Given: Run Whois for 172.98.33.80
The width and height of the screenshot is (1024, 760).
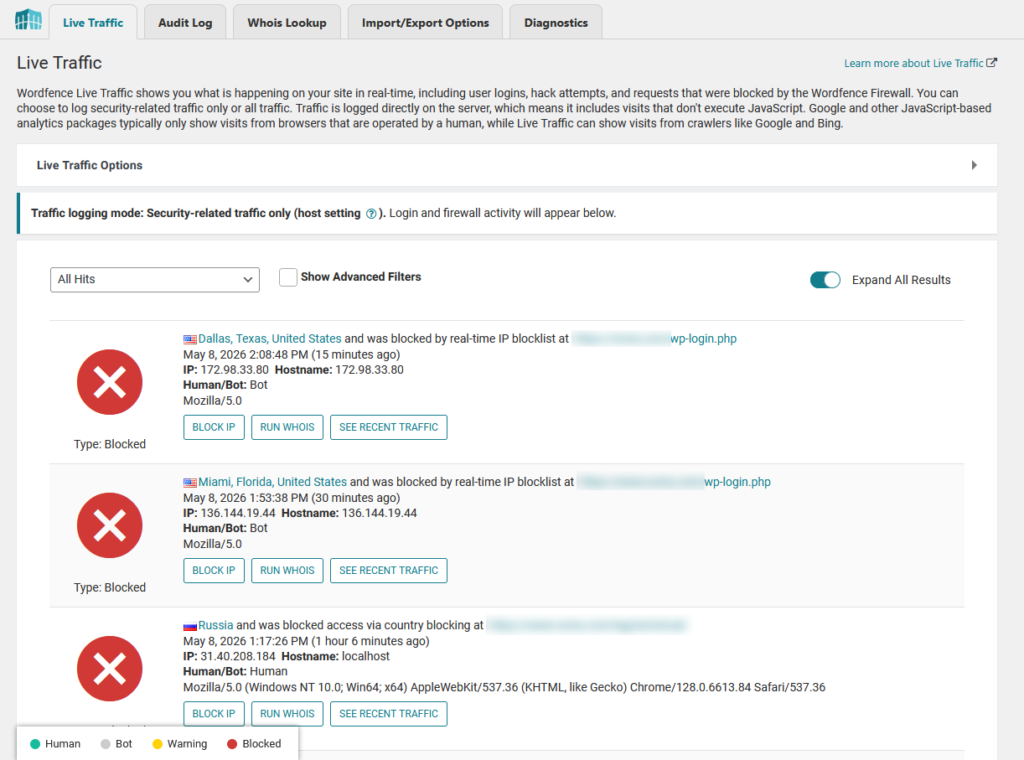Looking at the screenshot, I should pyautogui.click(x=287, y=427).
